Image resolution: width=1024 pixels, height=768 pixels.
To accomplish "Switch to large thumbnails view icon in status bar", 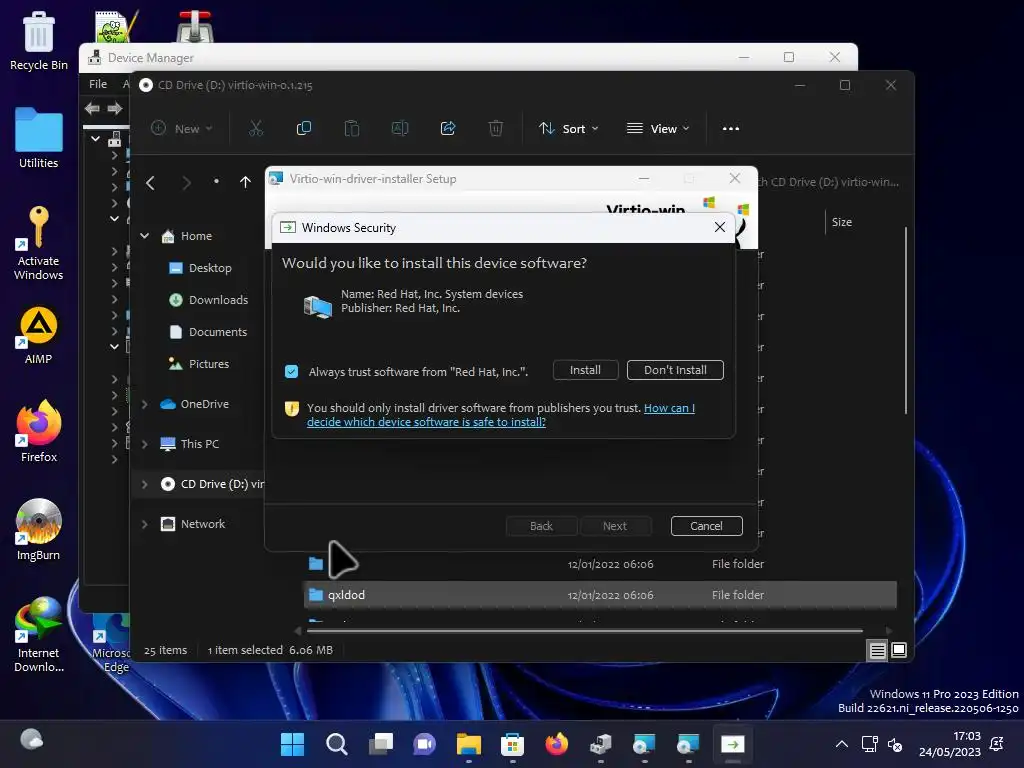I will pyautogui.click(x=899, y=650).
